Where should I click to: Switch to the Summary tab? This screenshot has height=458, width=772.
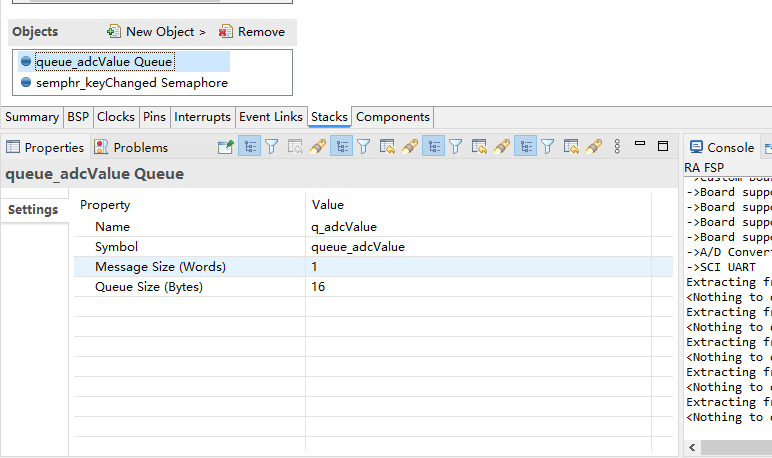[x=32, y=117]
